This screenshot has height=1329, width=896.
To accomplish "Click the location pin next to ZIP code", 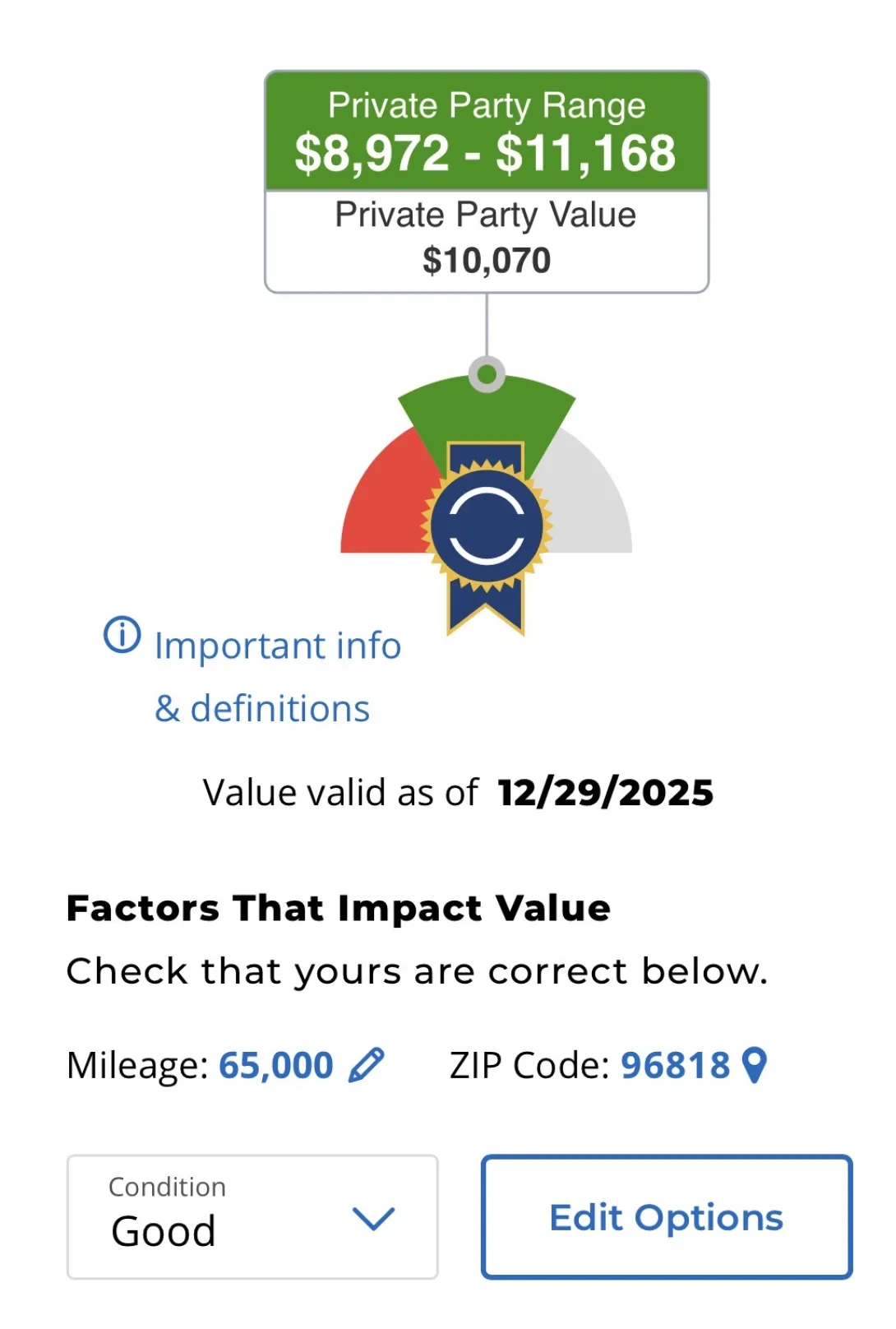I will pyautogui.click(x=755, y=1064).
